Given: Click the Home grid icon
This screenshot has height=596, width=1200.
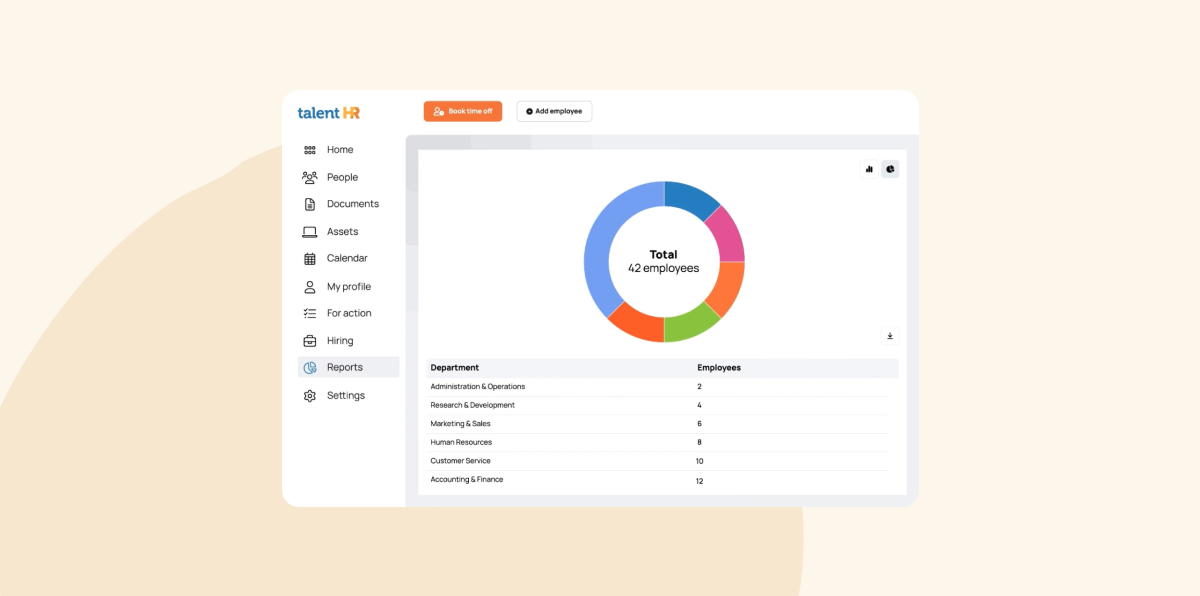Looking at the screenshot, I should pos(310,150).
